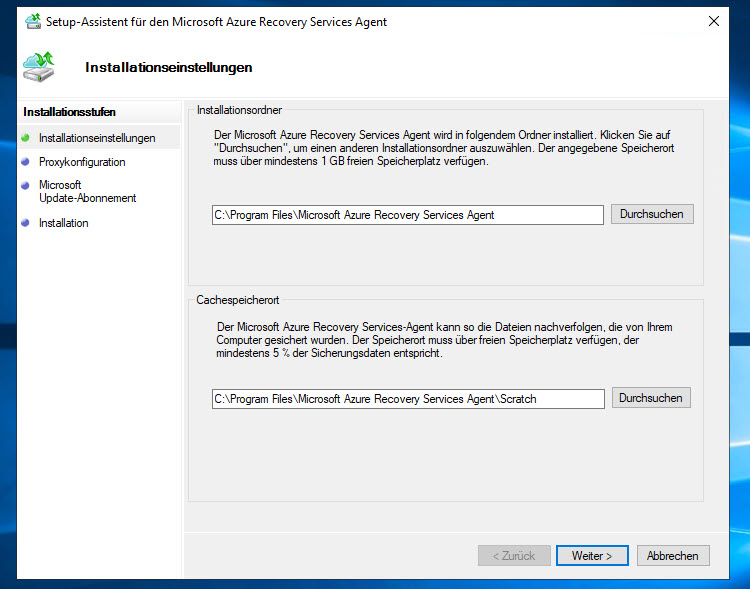Focus the installation folder path field

pos(408,215)
